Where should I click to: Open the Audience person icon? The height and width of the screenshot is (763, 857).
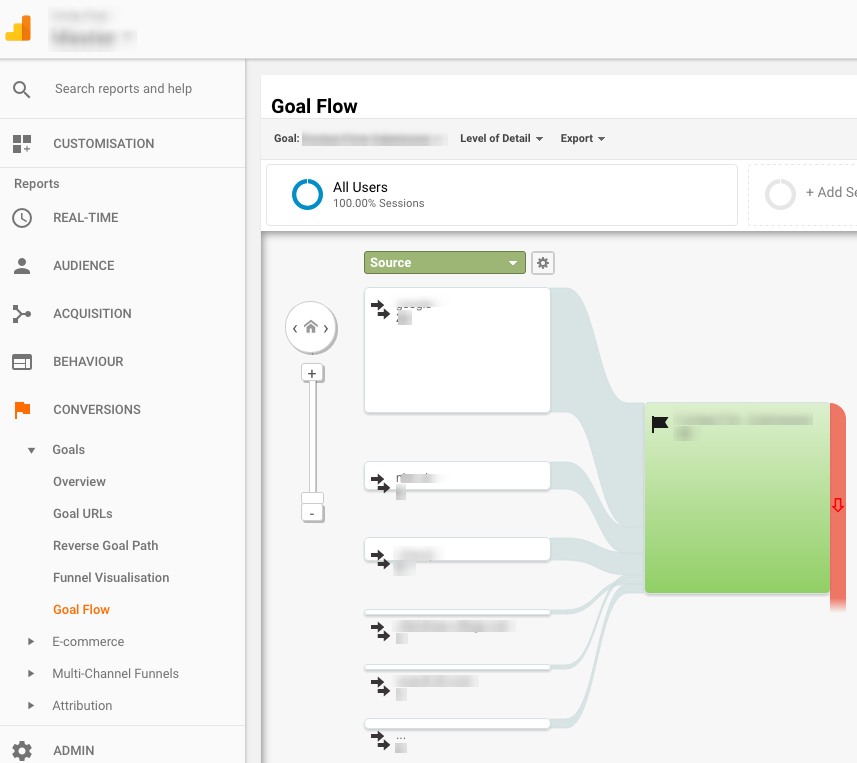pyautogui.click(x=22, y=265)
